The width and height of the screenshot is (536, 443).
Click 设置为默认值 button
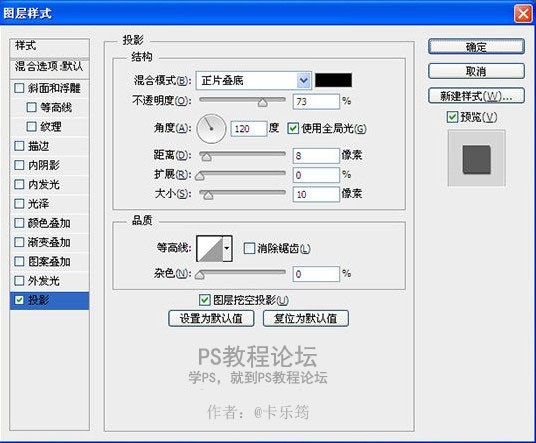(211, 319)
